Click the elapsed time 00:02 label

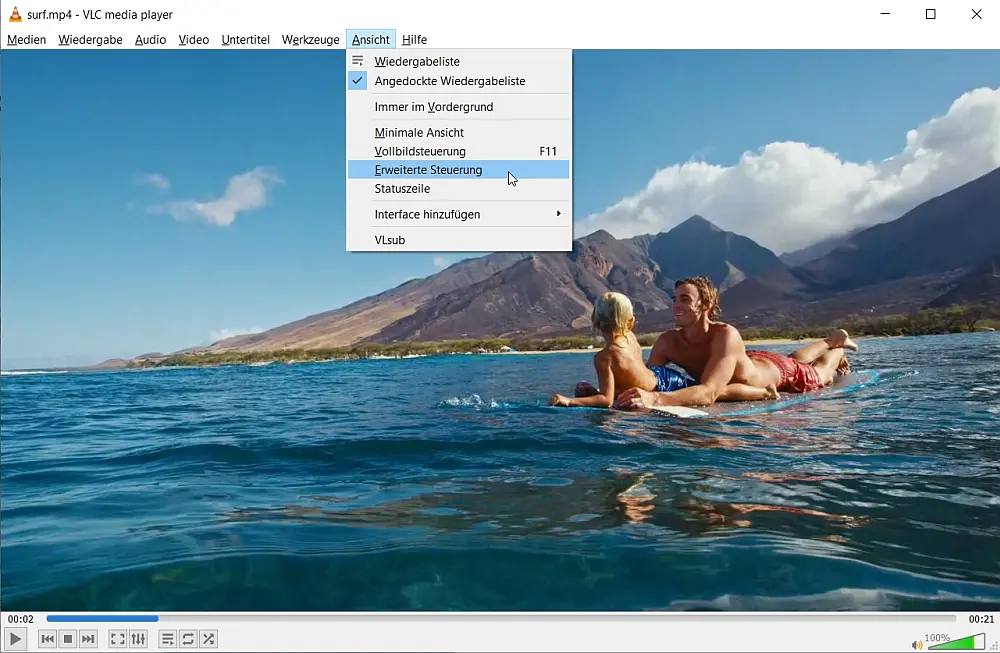(x=20, y=619)
